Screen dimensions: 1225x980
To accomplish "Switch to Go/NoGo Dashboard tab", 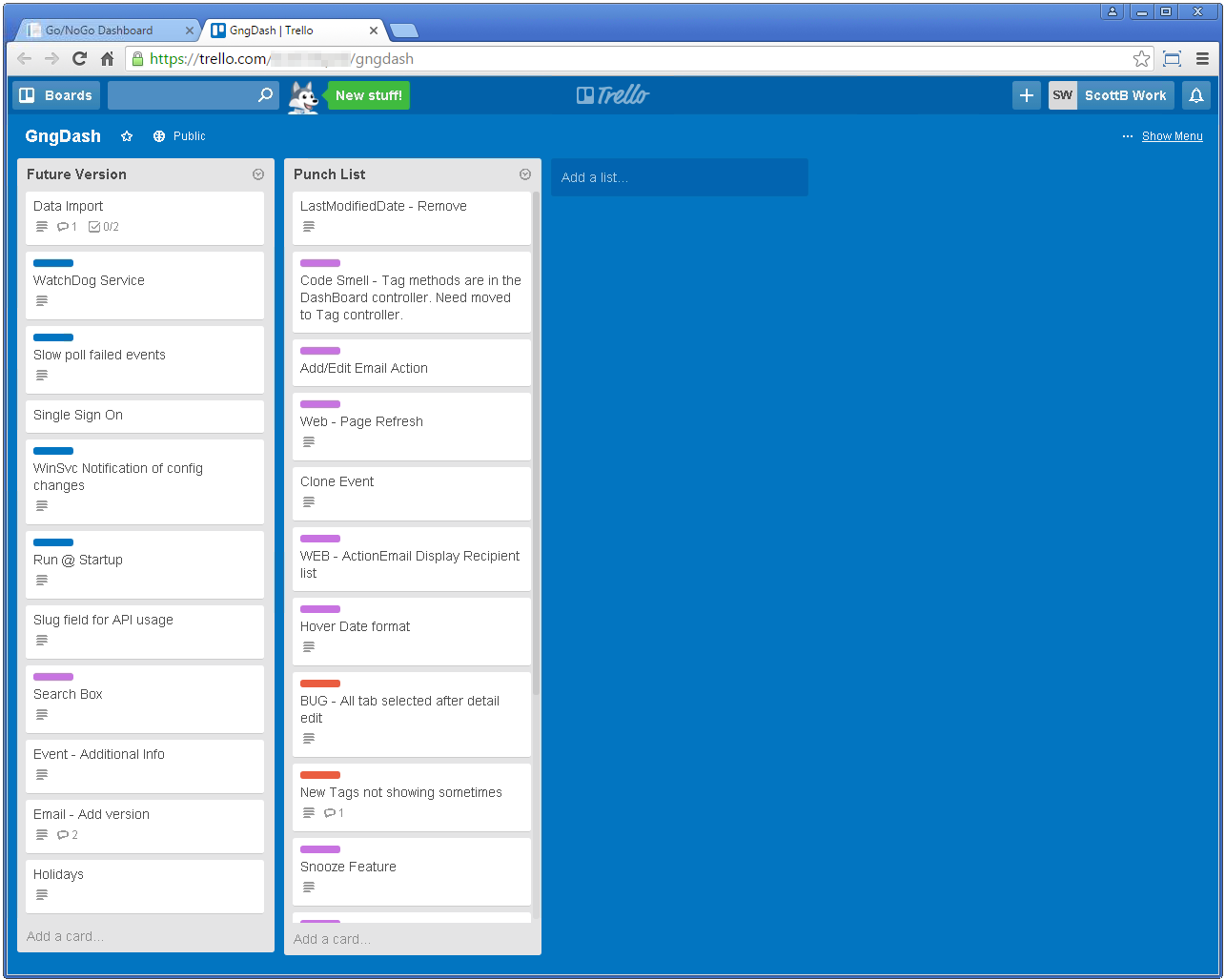I will [x=98, y=31].
